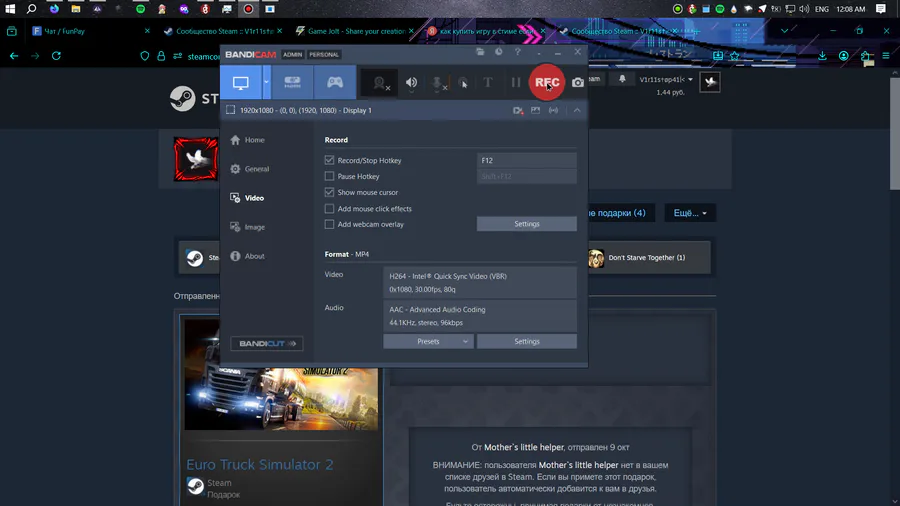
Task: Open Windows Start menu
Action: coord(10,9)
